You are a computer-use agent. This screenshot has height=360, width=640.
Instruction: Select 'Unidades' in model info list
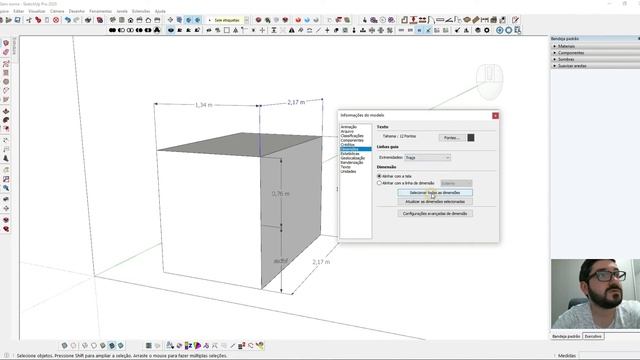coord(348,171)
